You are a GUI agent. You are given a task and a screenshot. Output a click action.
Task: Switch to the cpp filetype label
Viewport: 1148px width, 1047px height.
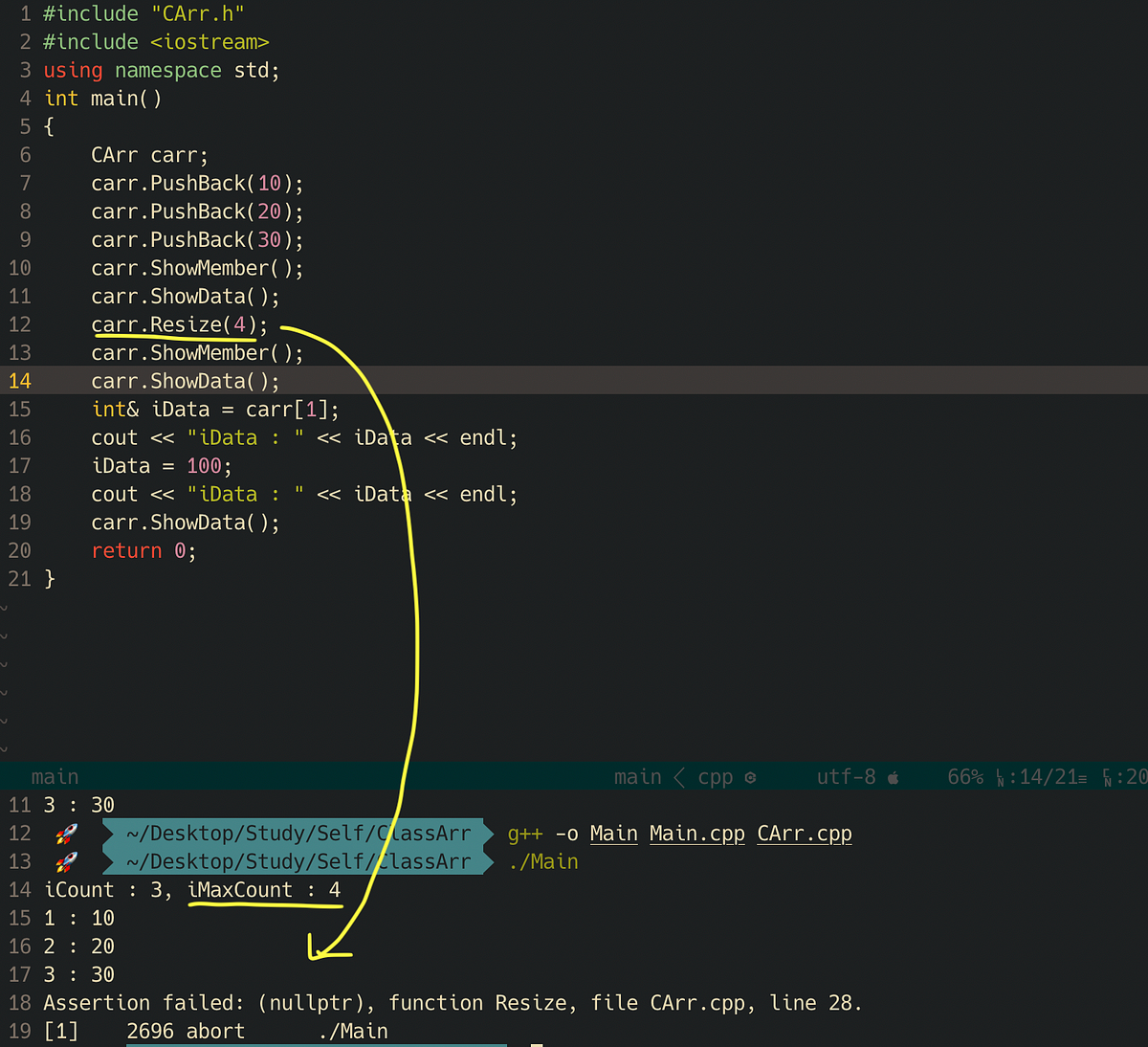point(715,776)
